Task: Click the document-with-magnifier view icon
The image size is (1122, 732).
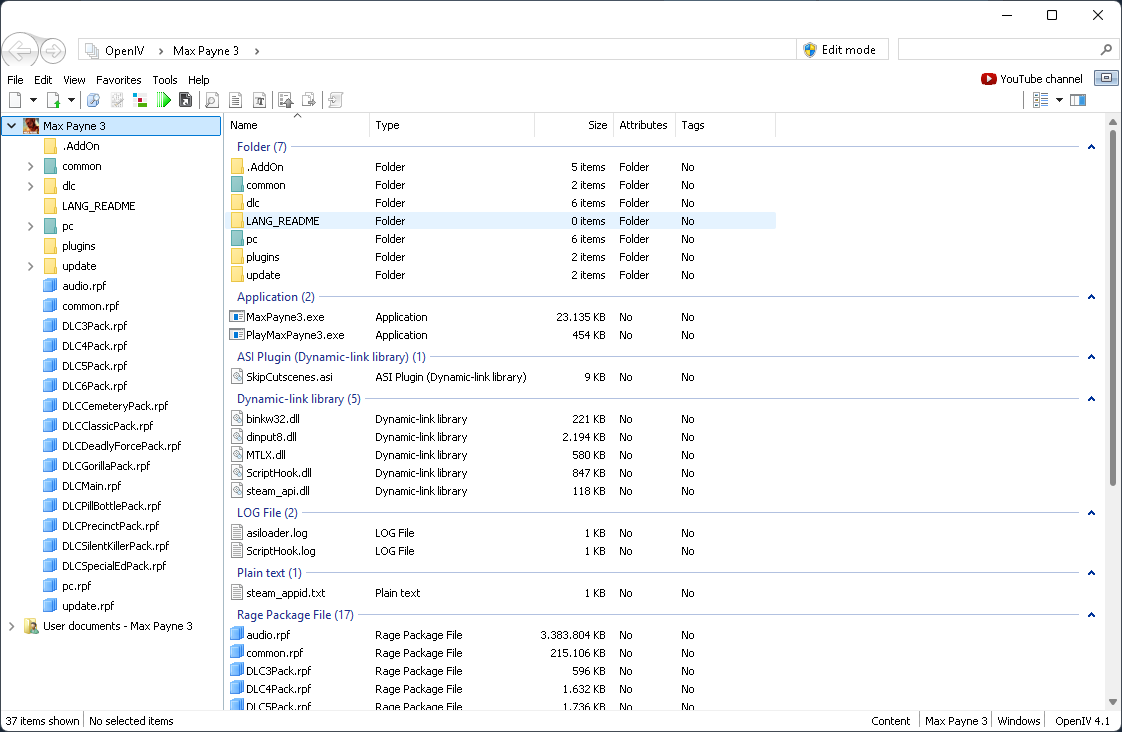Action: [212, 100]
